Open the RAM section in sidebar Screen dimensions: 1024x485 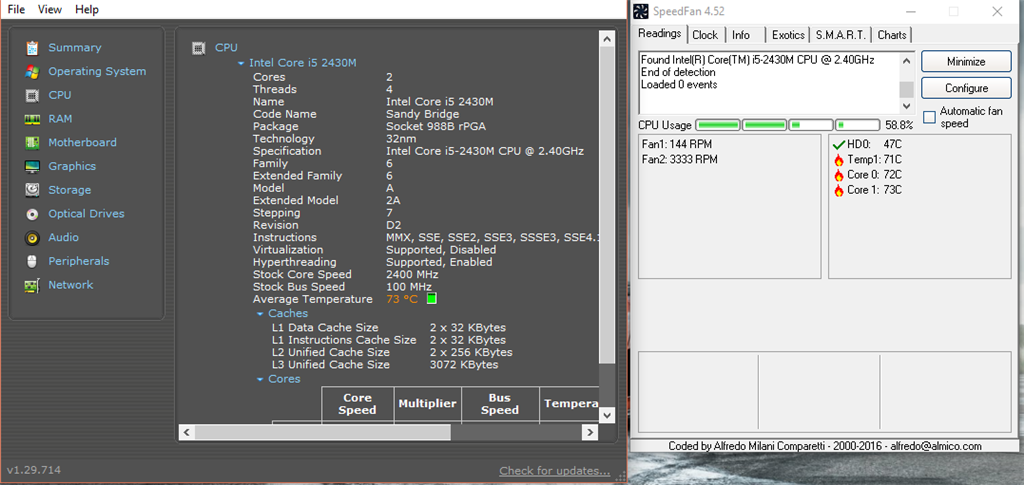60,119
